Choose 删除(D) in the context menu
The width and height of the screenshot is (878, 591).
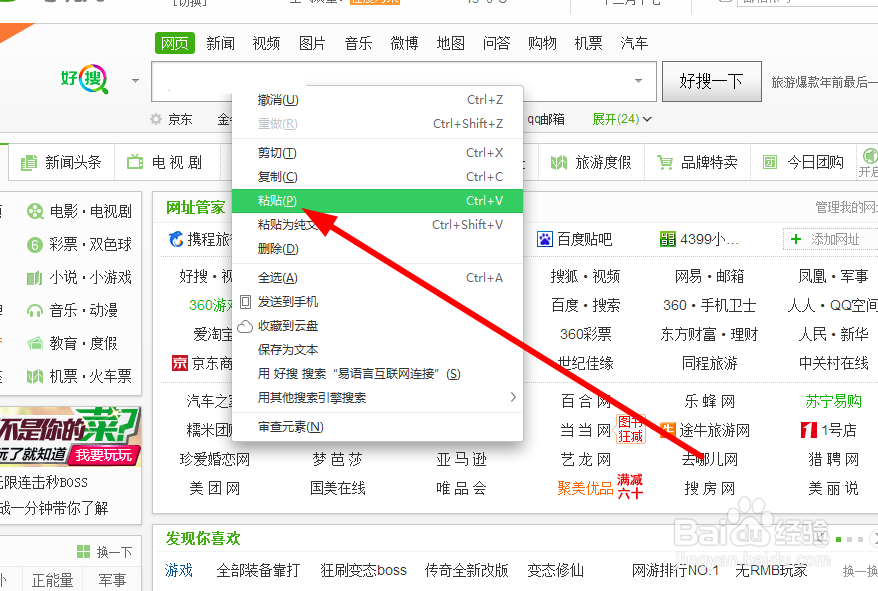click(377, 248)
